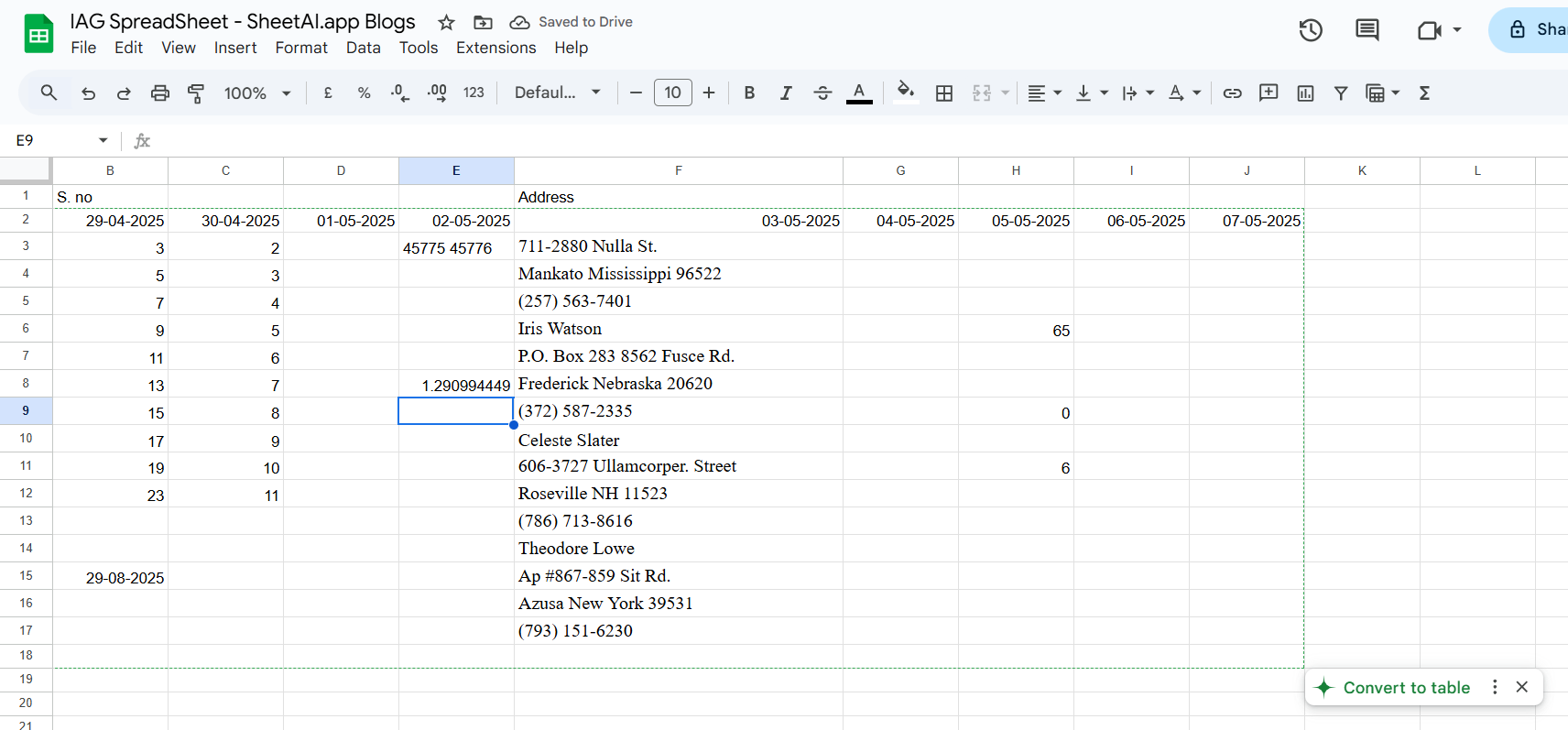
Task: Open the Data menu
Action: pyautogui.click(x=363, y=48)
